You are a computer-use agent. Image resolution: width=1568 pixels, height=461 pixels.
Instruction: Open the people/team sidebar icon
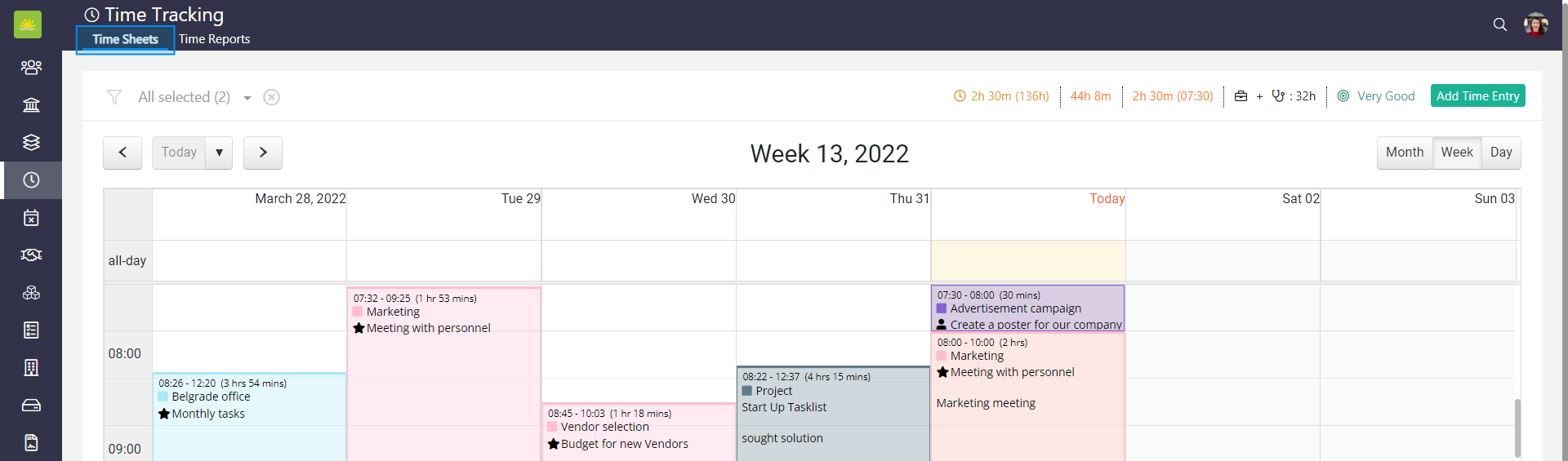pyautogui.click(x=31, y=67)
